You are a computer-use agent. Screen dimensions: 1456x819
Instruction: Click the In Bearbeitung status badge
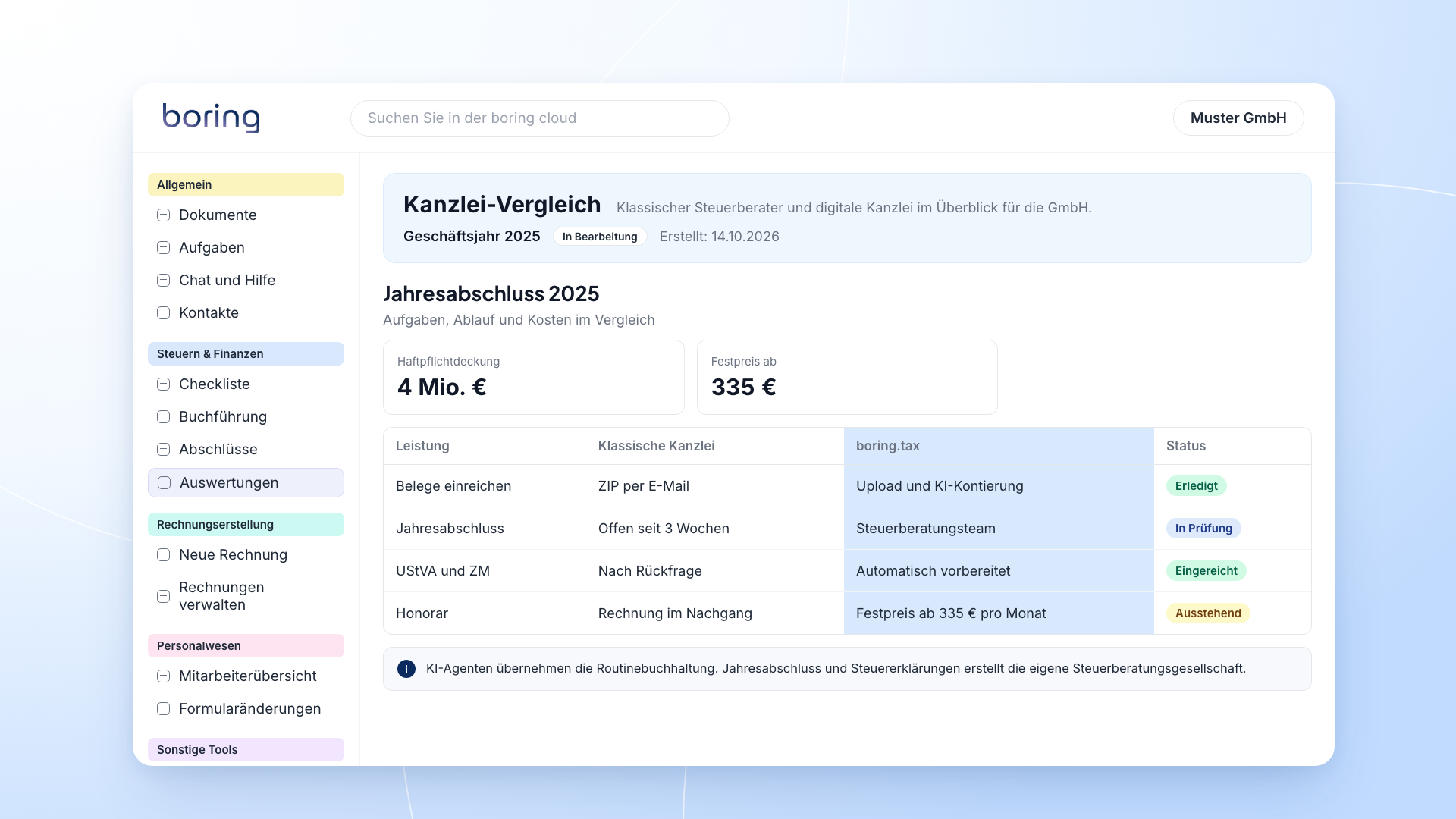pos(600,237)
